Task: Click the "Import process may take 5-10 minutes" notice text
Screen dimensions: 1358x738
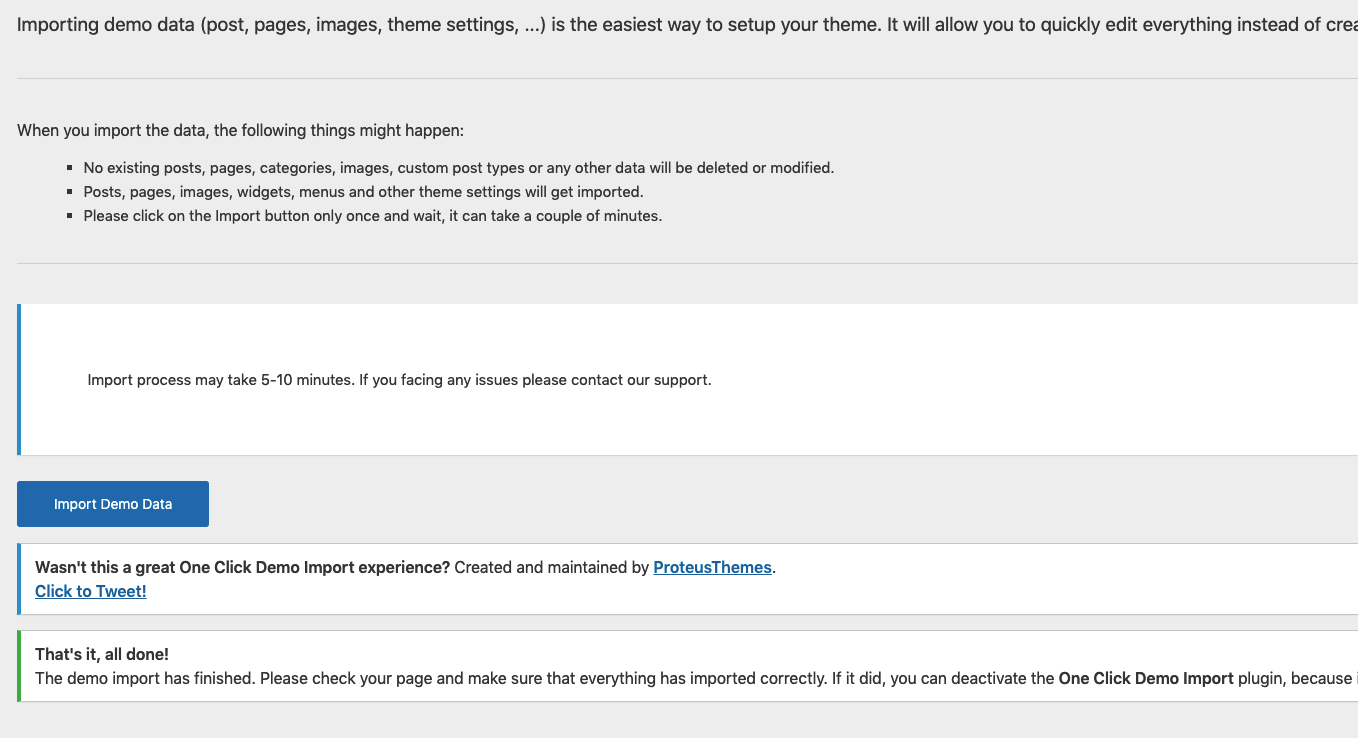Action: pos(399,380)
